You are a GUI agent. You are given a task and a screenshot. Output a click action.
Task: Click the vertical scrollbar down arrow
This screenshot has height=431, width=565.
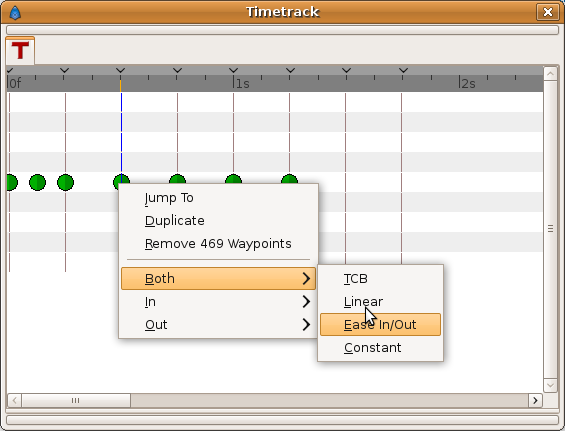click(x=550, y=385)
